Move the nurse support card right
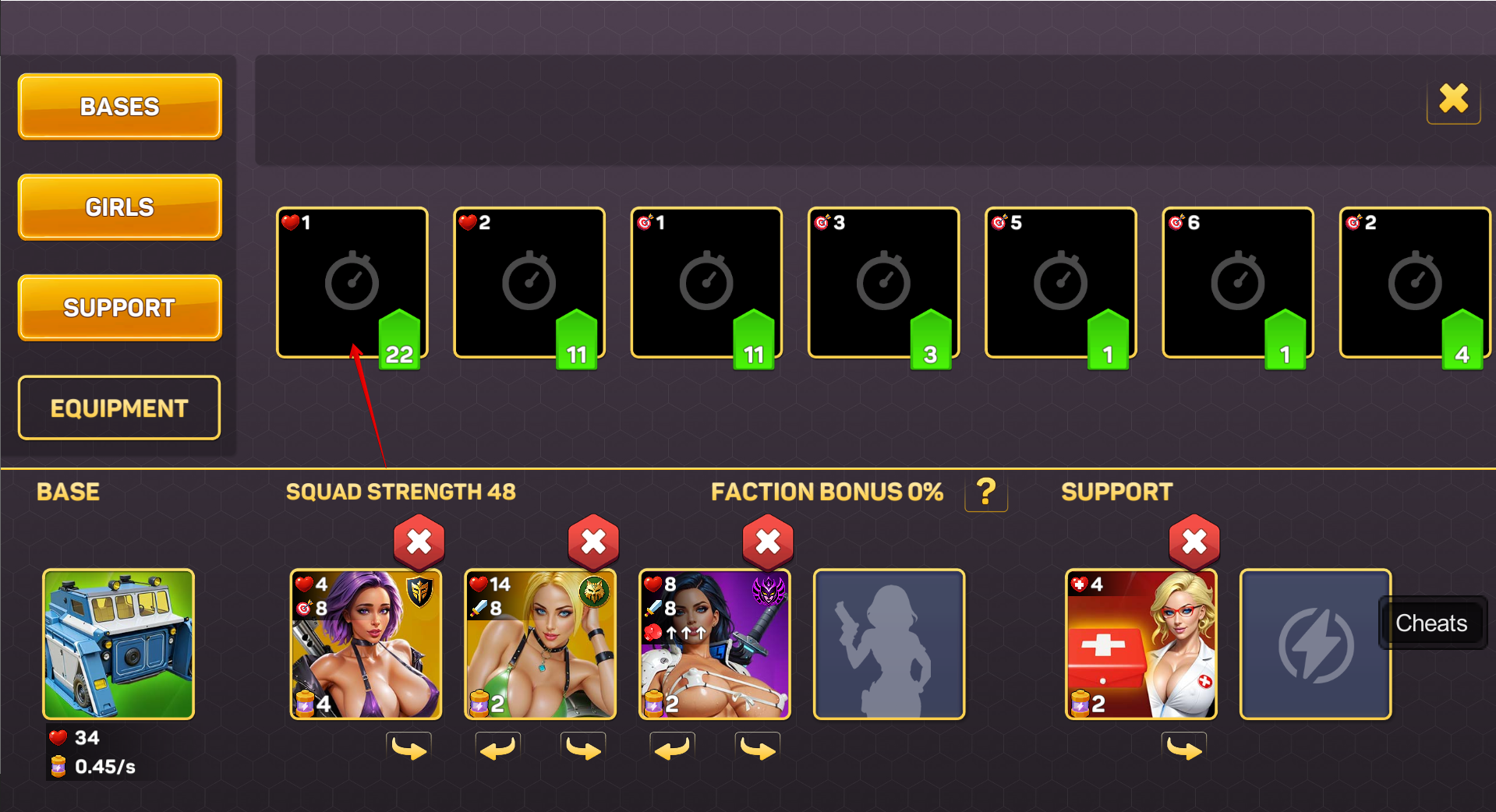Screen dimensions: 1496x812 [1184, 749]
